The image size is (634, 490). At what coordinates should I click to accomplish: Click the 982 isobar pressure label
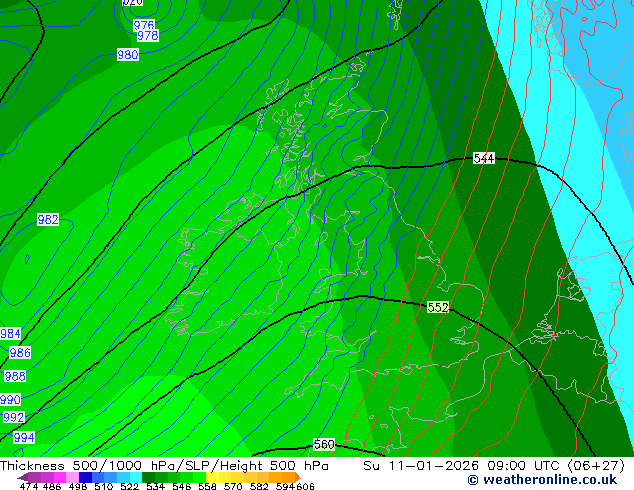point(48,220)
